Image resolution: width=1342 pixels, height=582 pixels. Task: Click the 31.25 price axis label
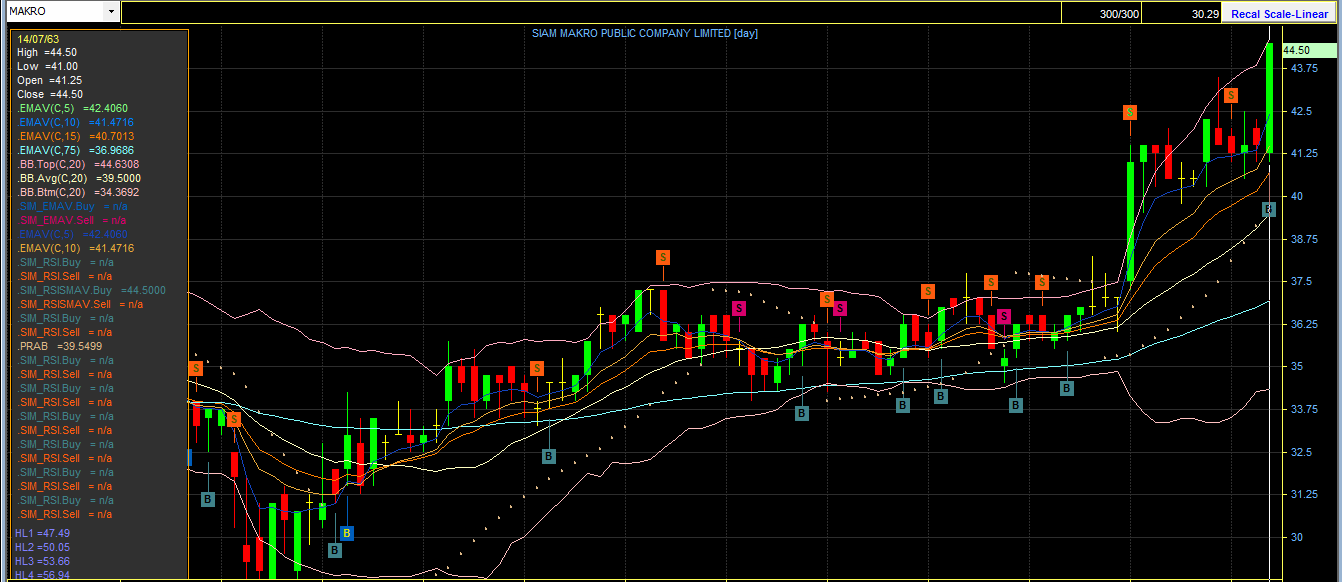[1303, 494]
